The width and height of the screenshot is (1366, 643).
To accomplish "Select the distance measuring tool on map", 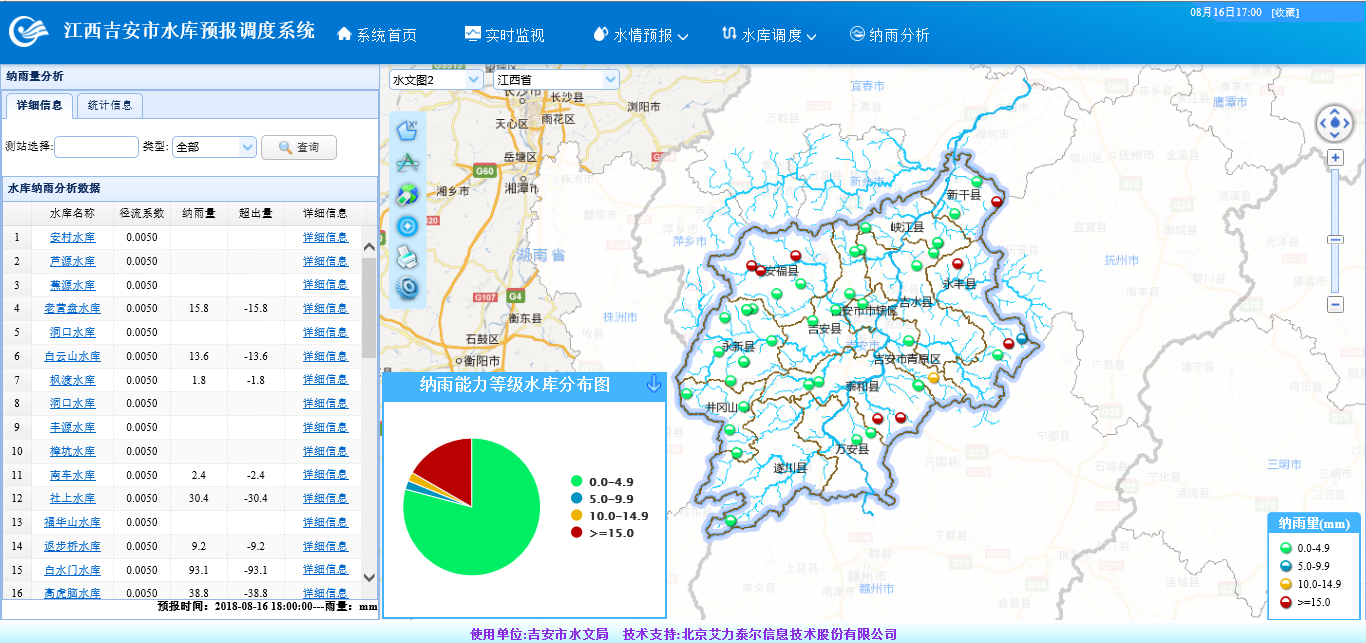I will click(x=406, y=162).
